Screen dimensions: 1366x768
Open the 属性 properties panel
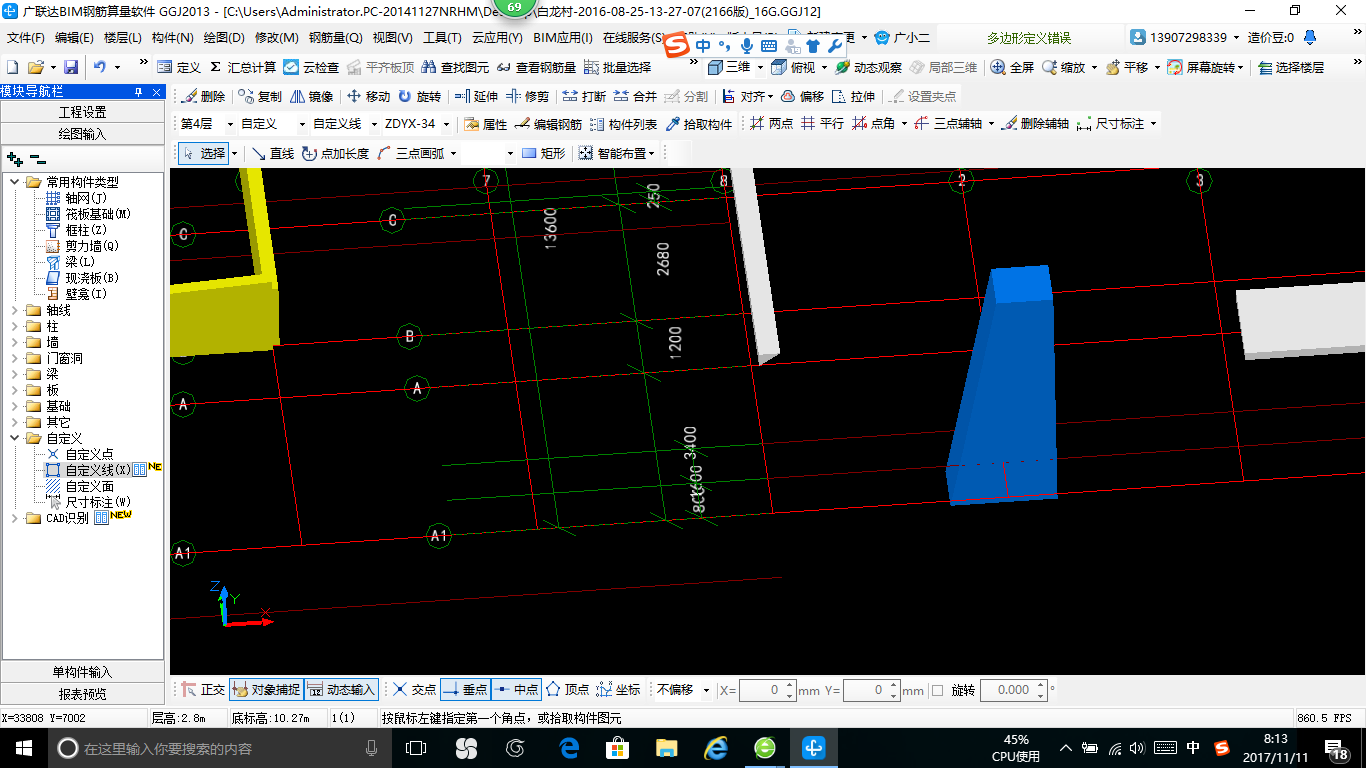point(486,124)
